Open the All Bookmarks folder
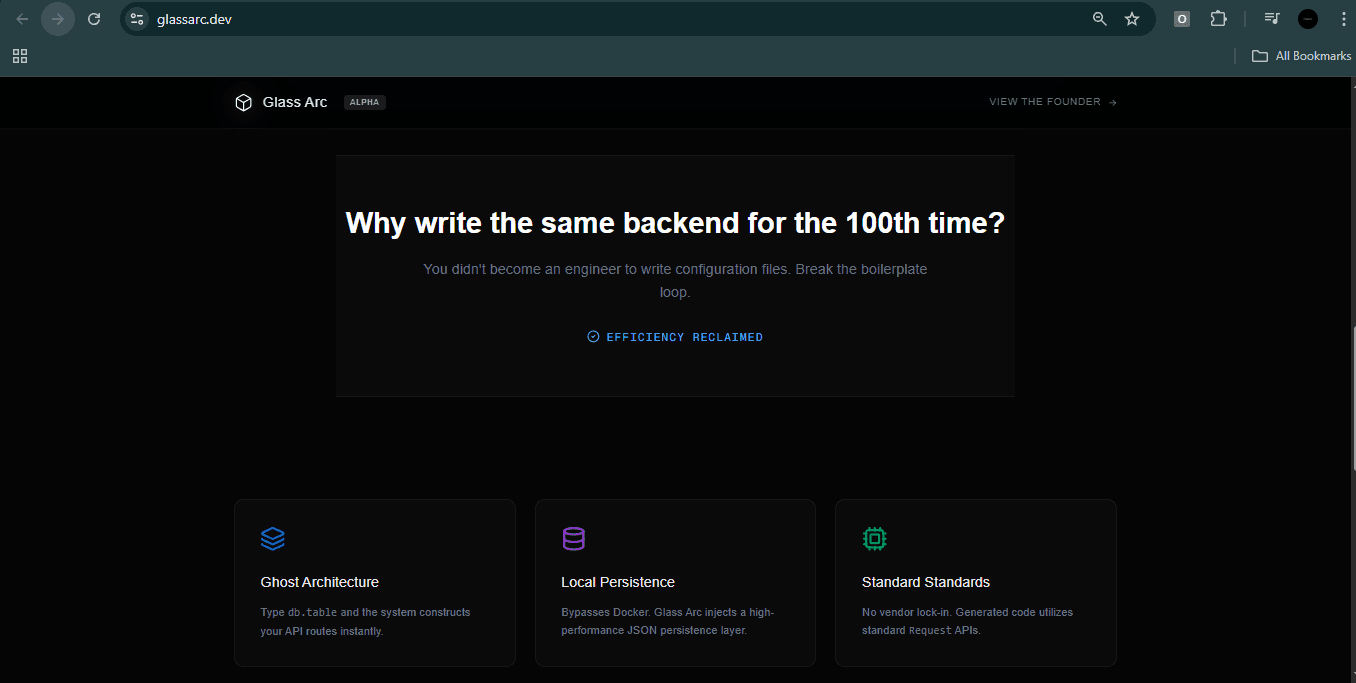Image resolution: width=1356 pixels, height=683 pixels. pyautogui.click(x=1301, y=56)
